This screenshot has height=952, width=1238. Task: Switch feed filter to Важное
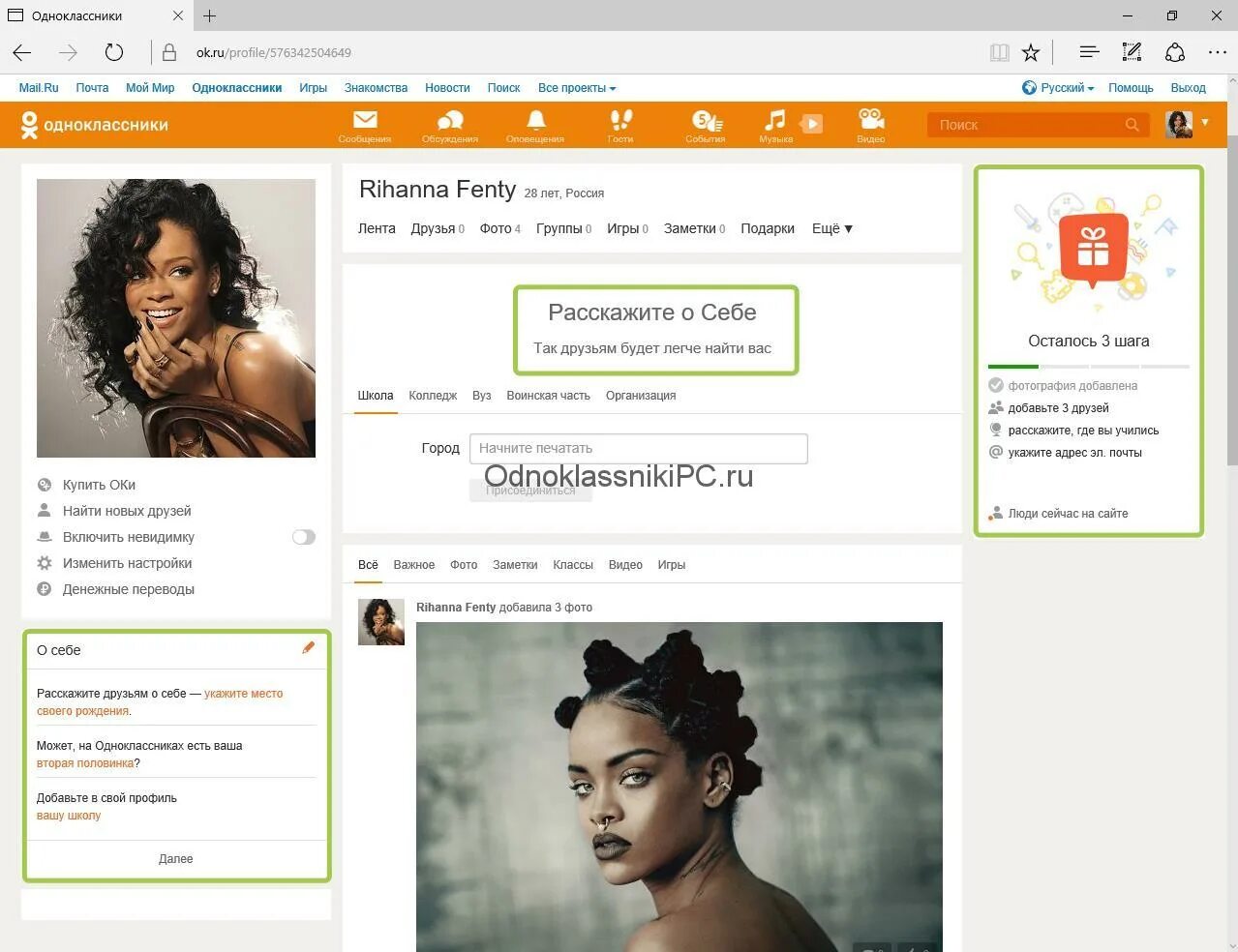414,565
